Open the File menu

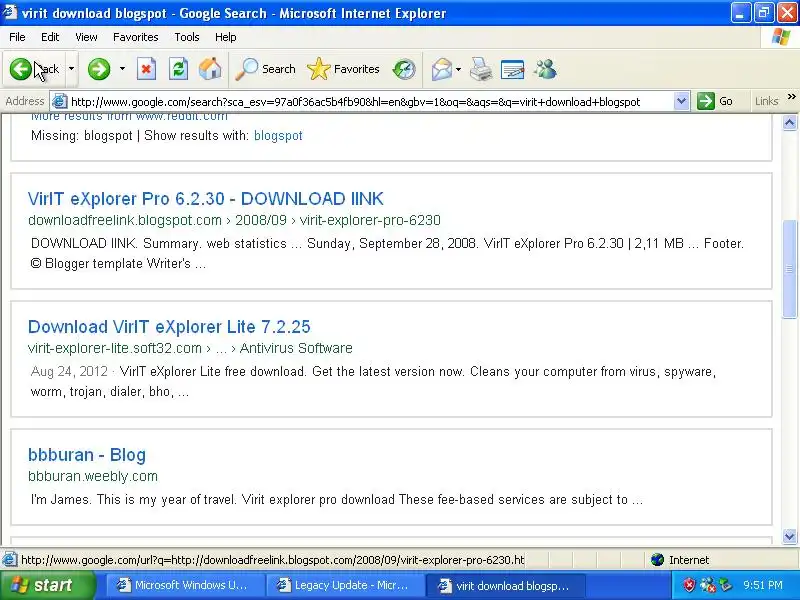[17, 37]
